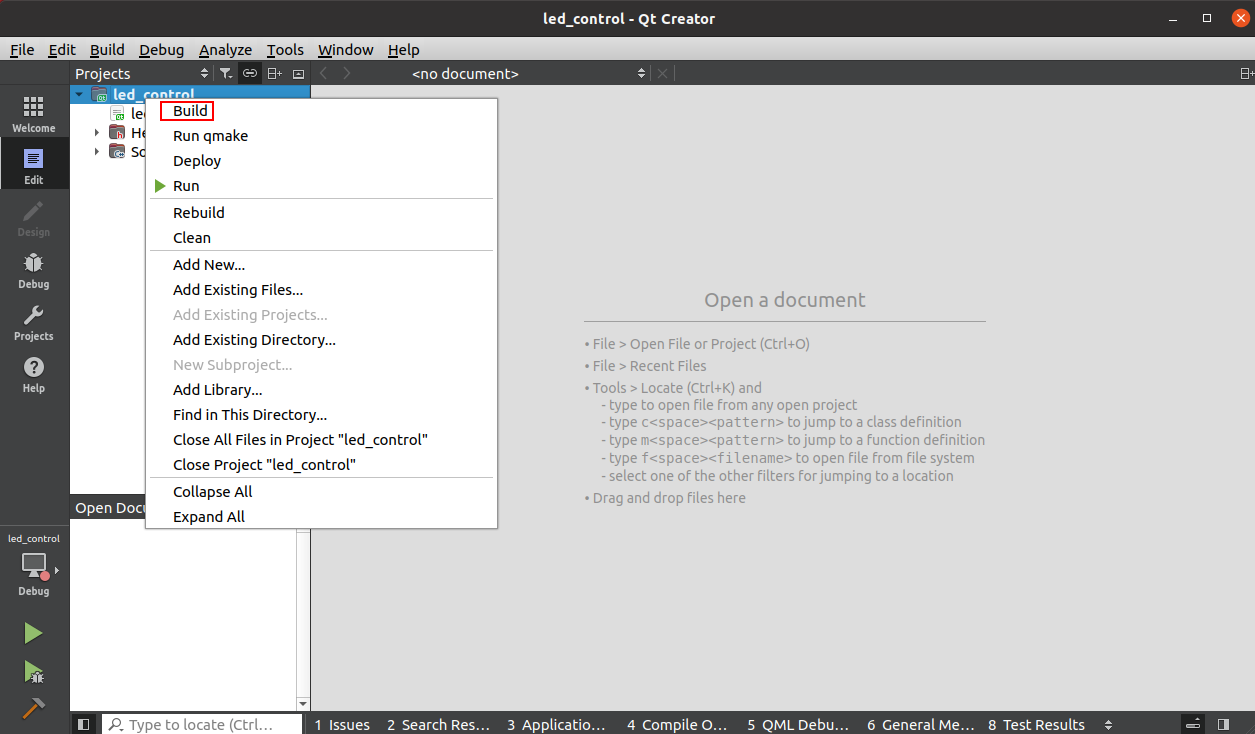The image size is (1255, 734).
Task: Switch to Debug mode in sidebar
Action: coord(34,268)
